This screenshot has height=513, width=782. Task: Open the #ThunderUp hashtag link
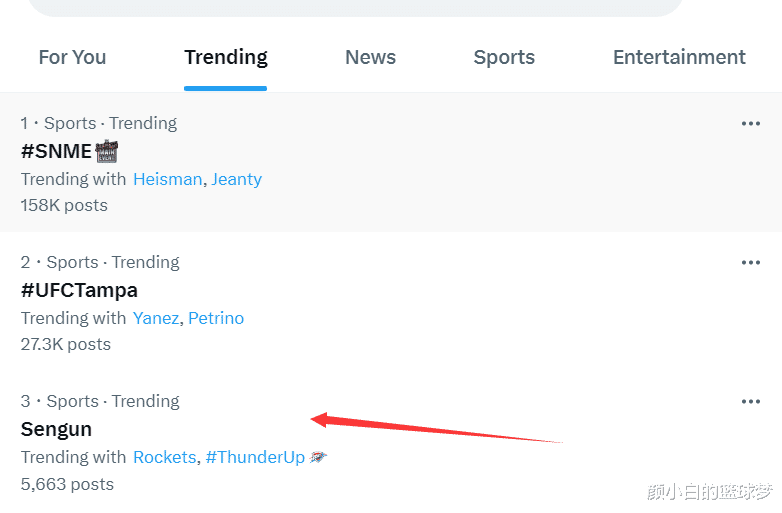(x=255, y=457)
